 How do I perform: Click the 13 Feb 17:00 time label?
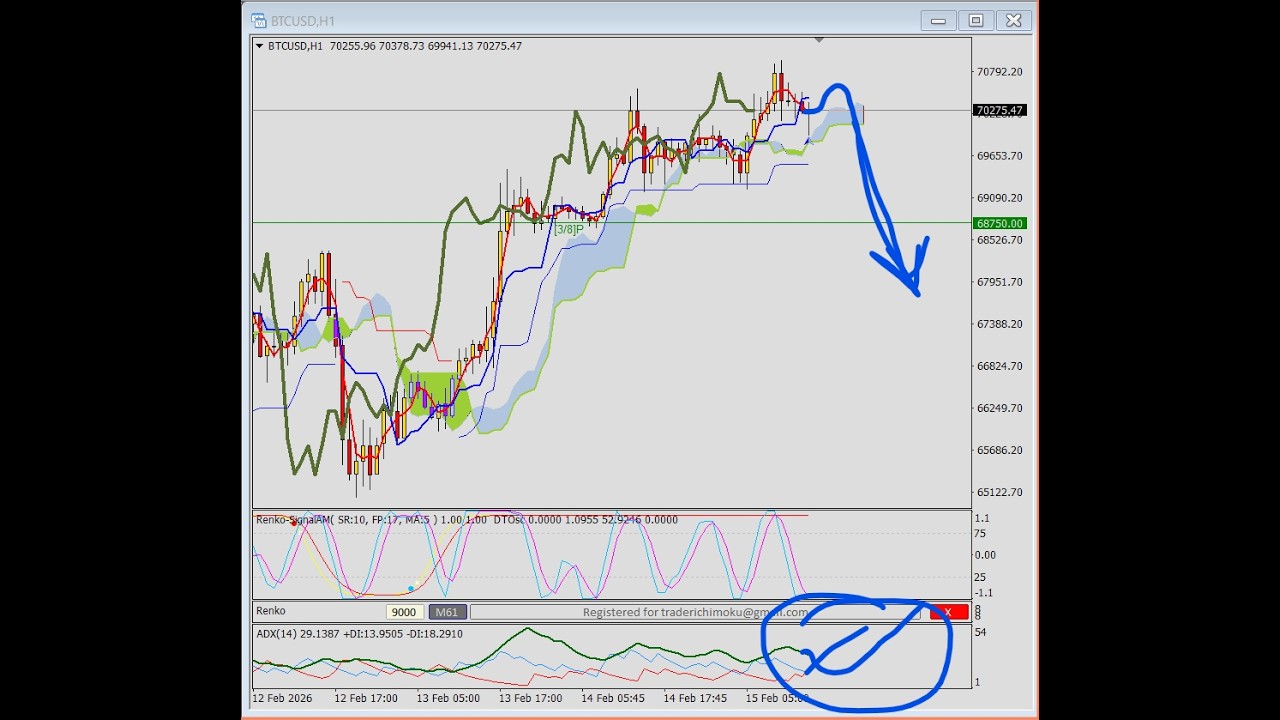click(x=531, y=698)
